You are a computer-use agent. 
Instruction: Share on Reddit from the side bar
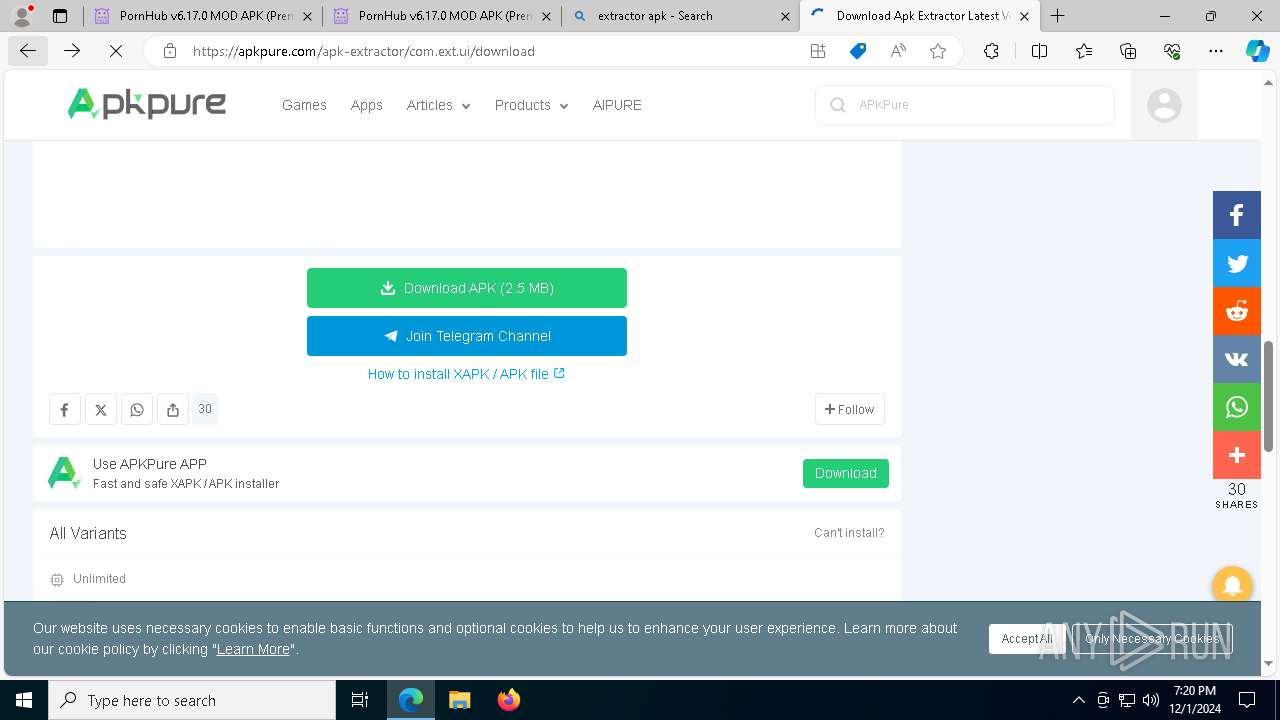(1237, 311)
